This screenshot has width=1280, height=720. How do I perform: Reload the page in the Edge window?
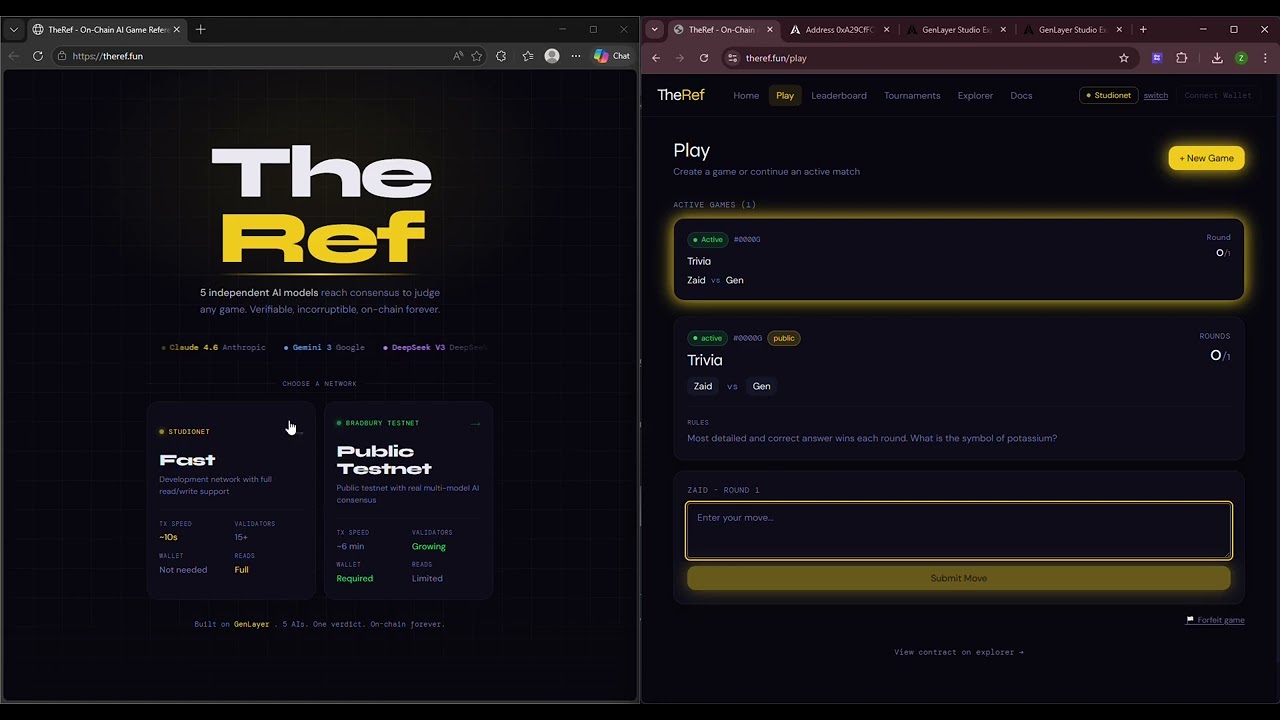[x=38, y=56]
